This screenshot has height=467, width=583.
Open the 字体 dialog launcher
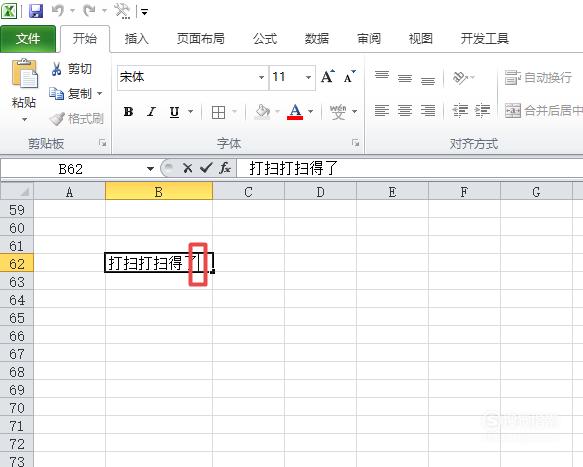[x=356, y=143]
